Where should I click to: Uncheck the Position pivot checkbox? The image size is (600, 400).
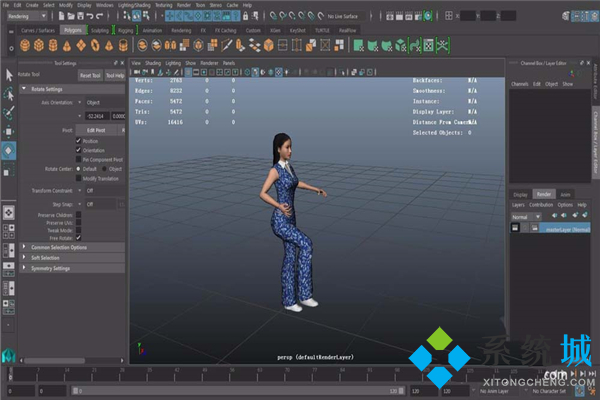79,141
